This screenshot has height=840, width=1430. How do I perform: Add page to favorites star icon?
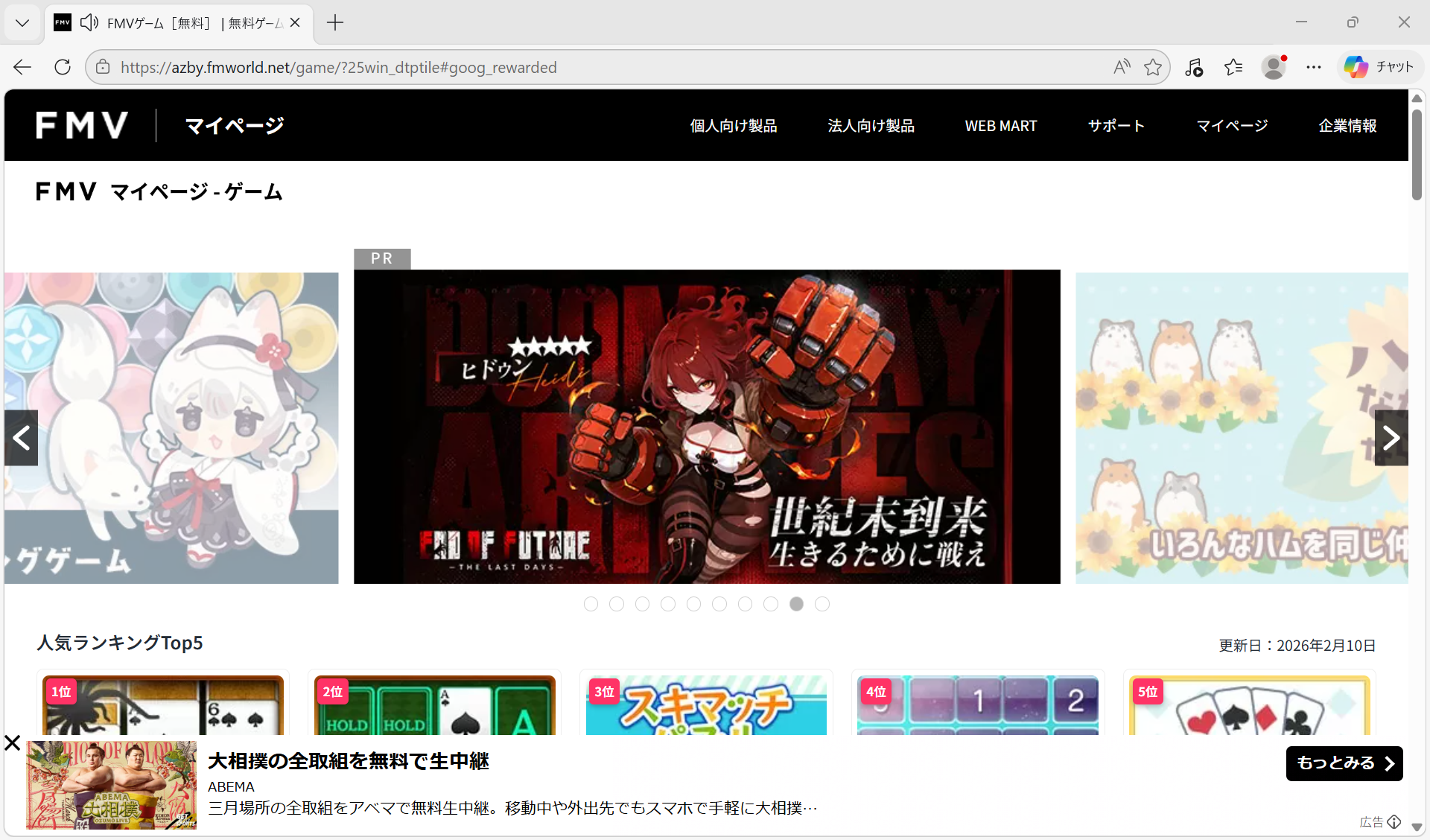[1153, 67]
